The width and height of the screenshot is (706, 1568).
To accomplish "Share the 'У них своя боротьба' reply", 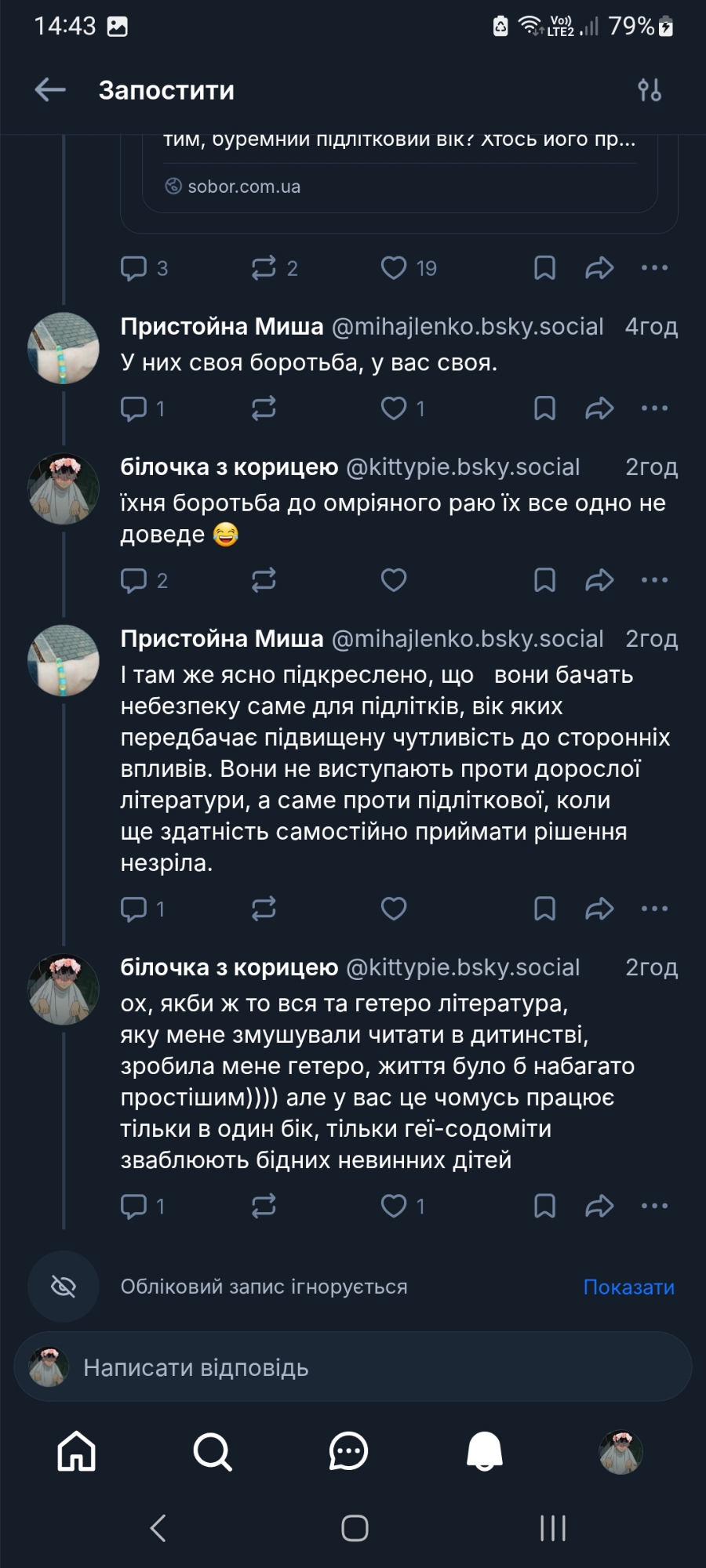I will [599, 408].
